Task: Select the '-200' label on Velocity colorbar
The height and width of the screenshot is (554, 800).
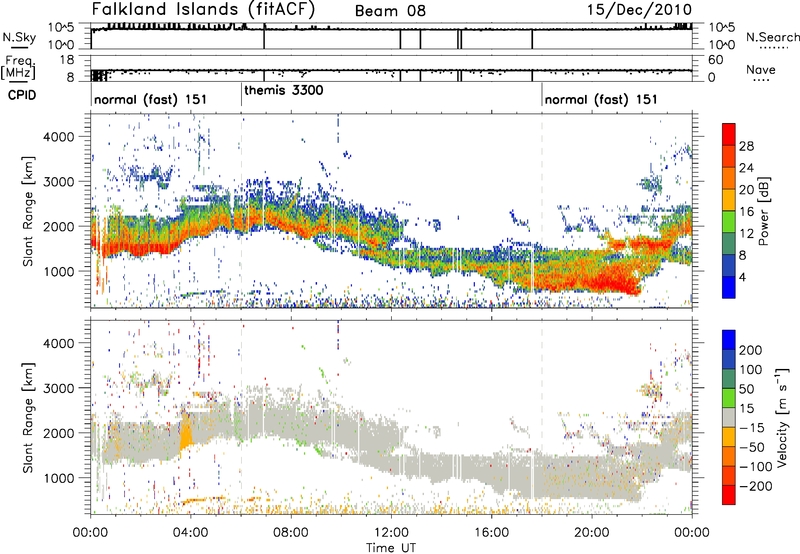Action: 756,486
